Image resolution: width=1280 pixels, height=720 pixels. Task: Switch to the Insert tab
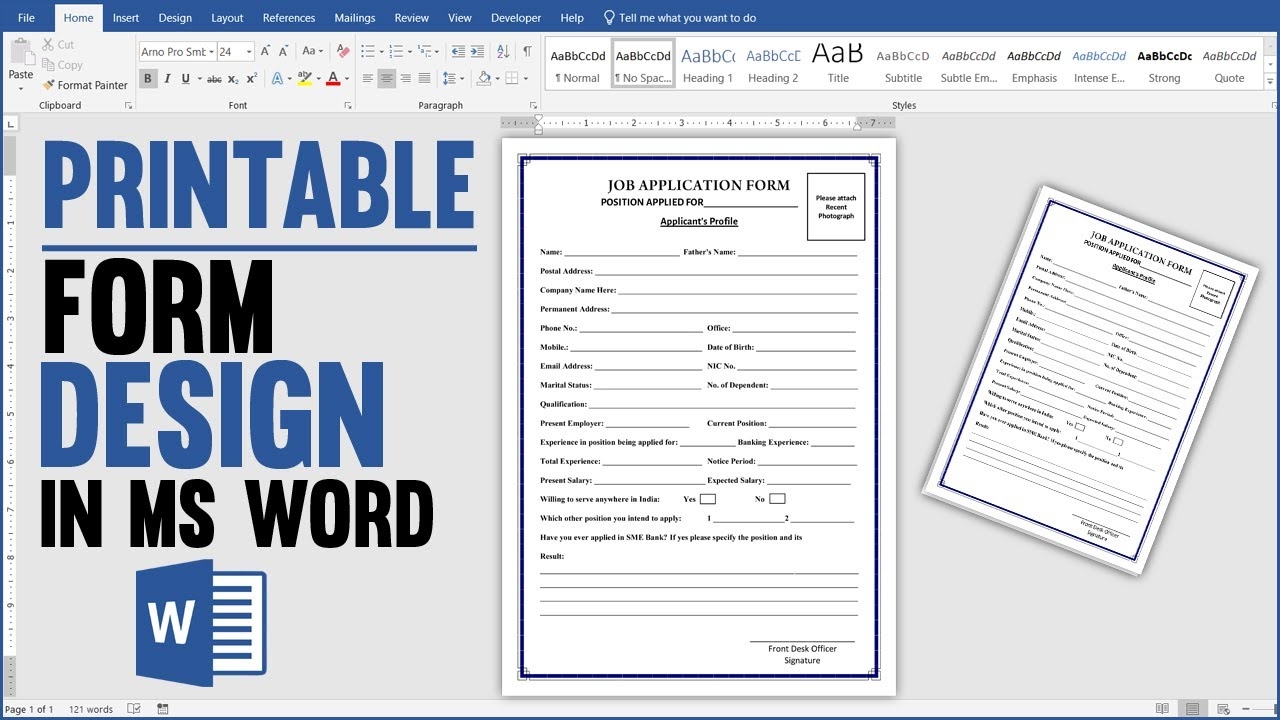pos(126,18)
